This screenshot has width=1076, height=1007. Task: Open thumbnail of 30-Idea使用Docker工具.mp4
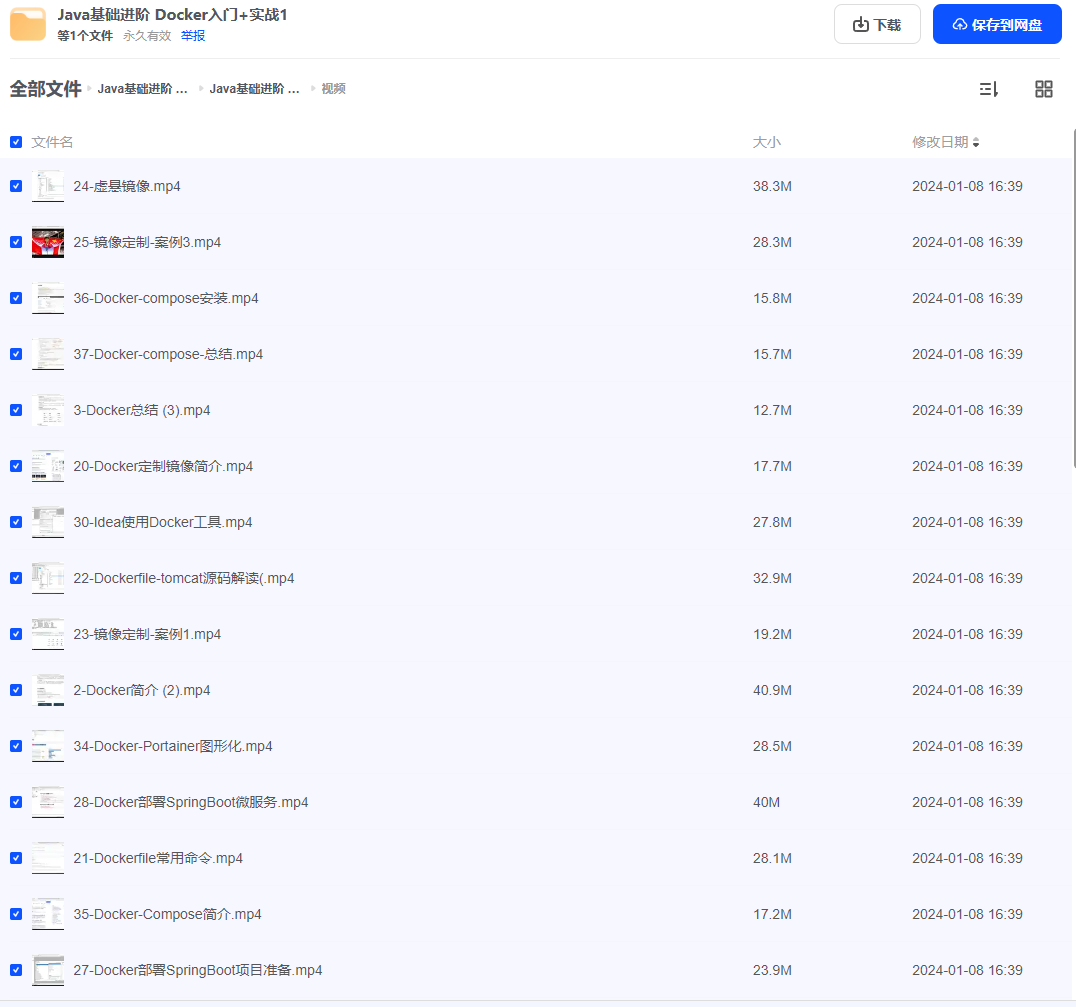click(48, 522)
